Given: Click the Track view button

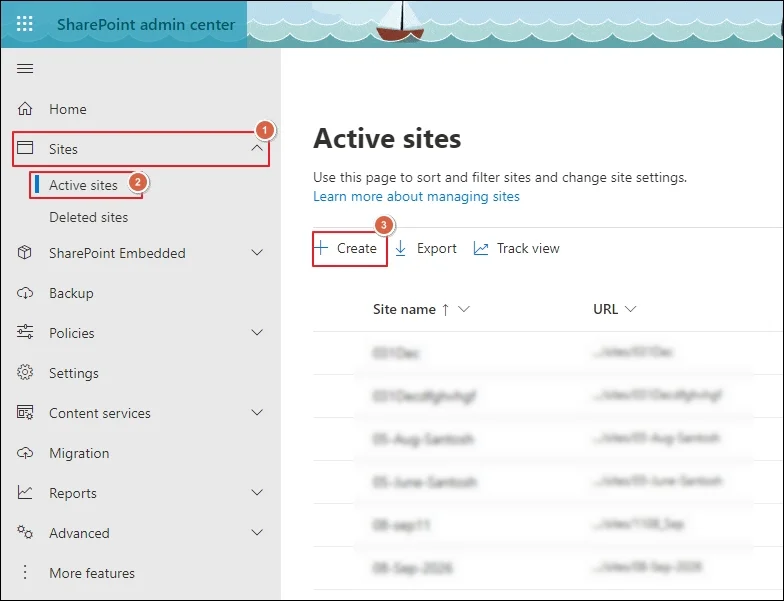Looking at the screenshot, I should pos(516,248).
